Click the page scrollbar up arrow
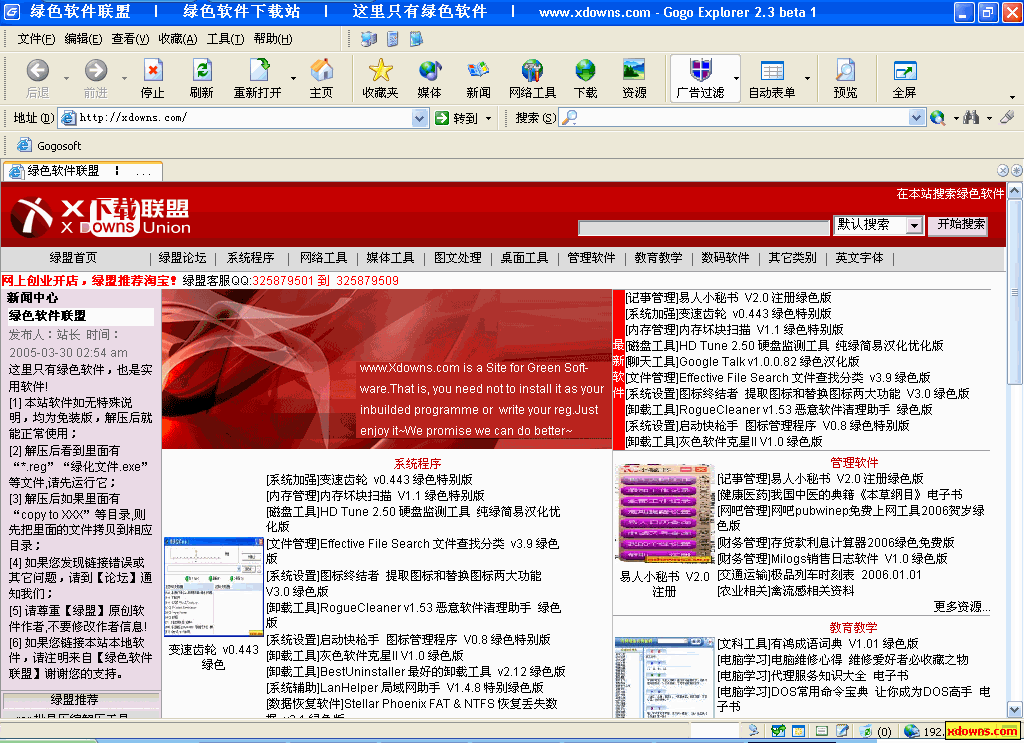1024x743 pixels. (1015, 191)
